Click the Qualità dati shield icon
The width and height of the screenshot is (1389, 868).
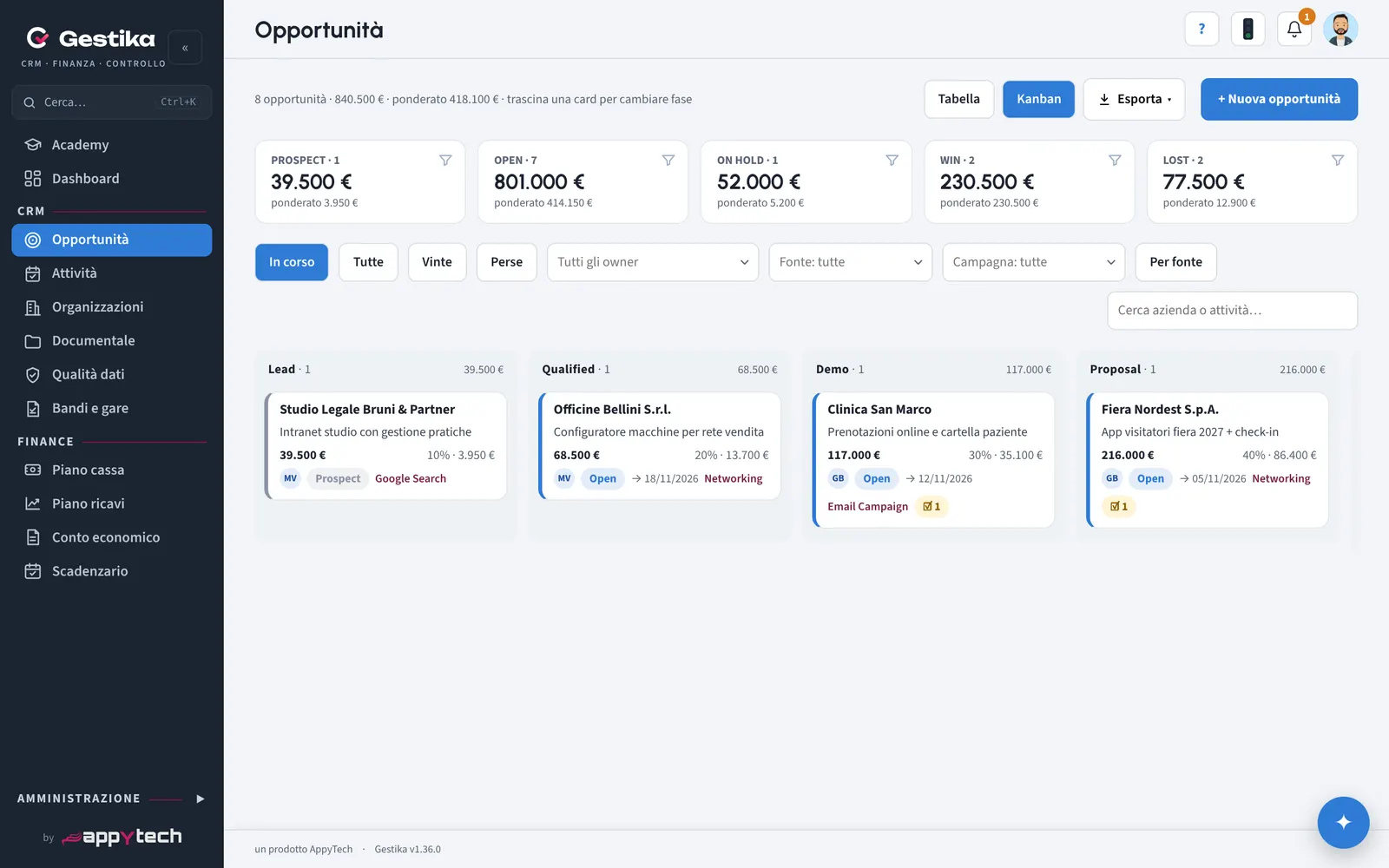(33, 375)
